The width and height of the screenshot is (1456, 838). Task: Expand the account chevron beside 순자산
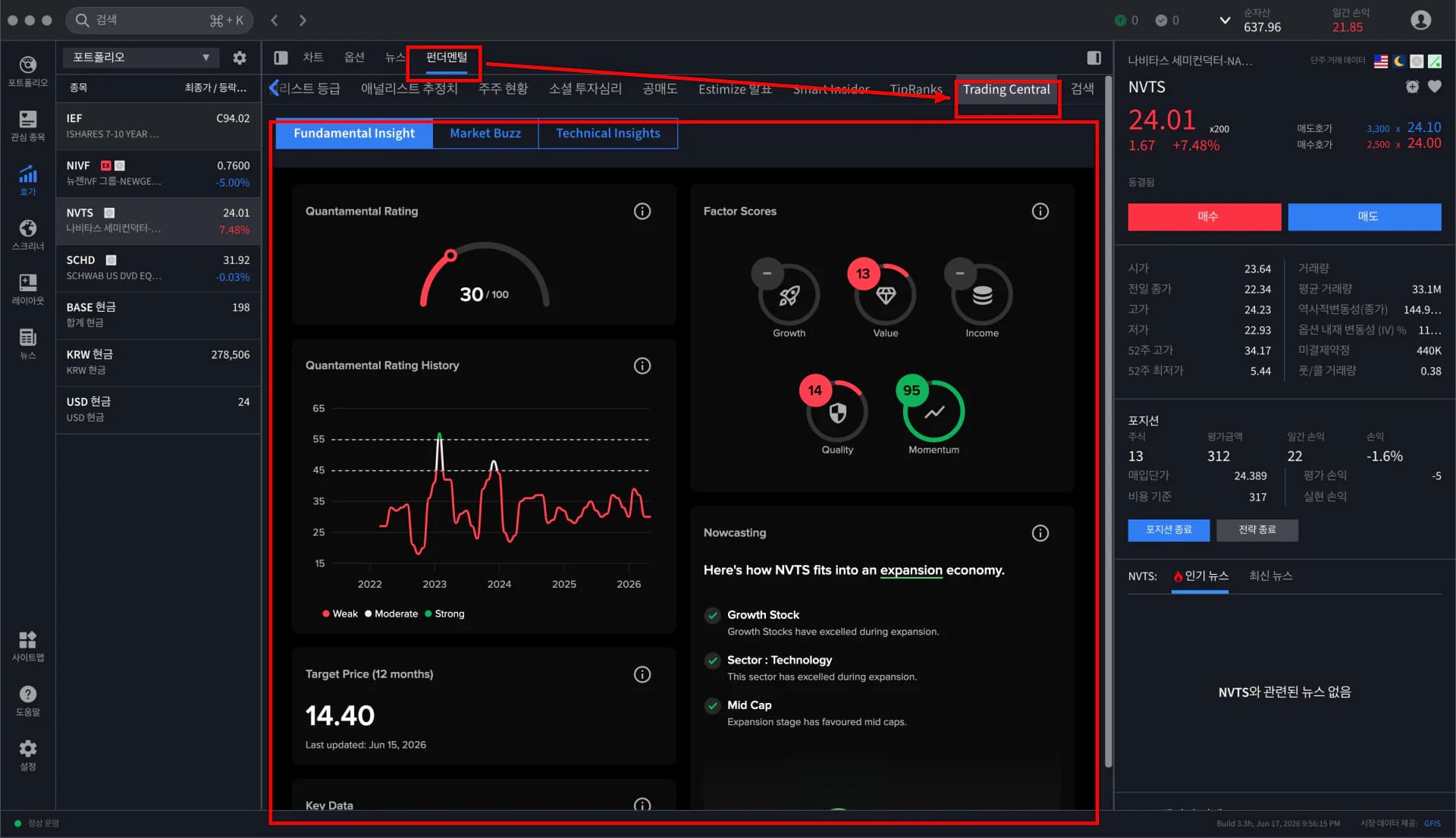click(x=1225, y=20)
